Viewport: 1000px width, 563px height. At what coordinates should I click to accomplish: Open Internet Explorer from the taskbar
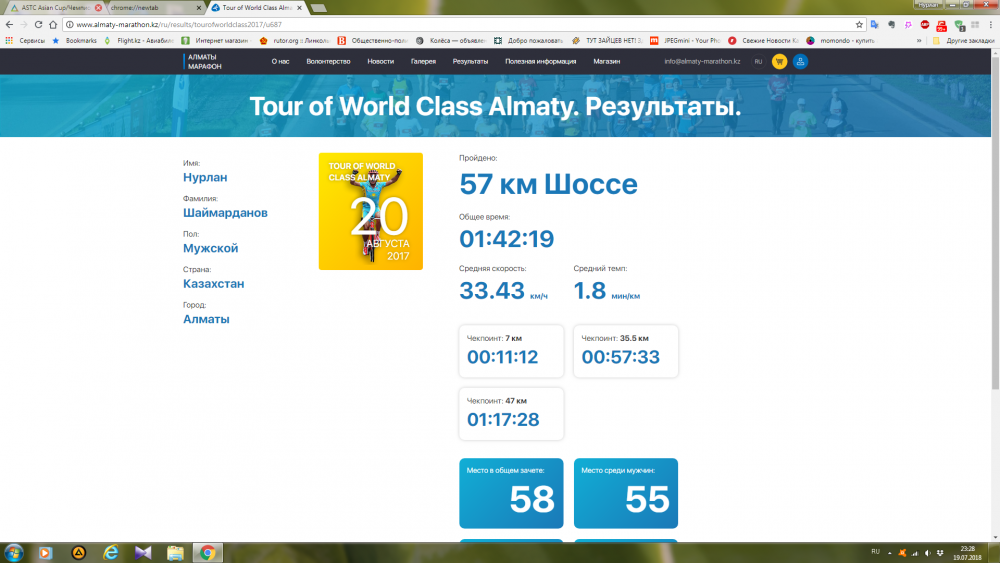point(111,552)
